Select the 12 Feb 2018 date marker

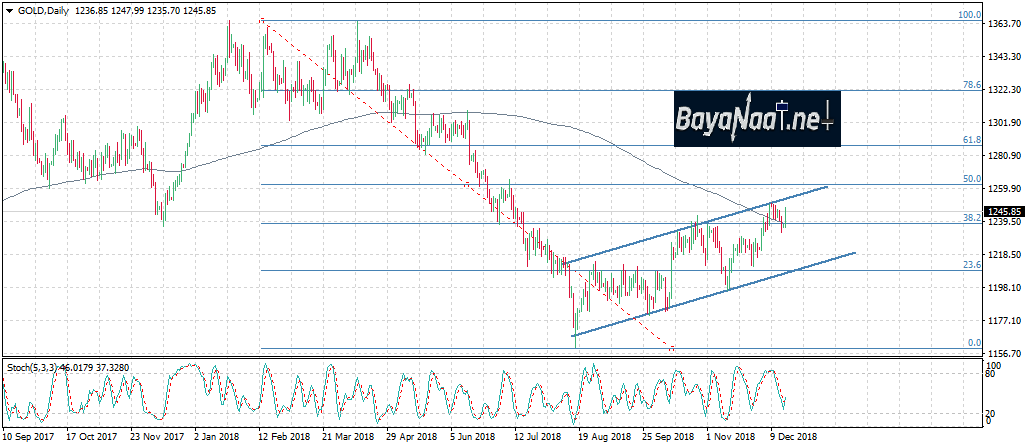point(285,437)
